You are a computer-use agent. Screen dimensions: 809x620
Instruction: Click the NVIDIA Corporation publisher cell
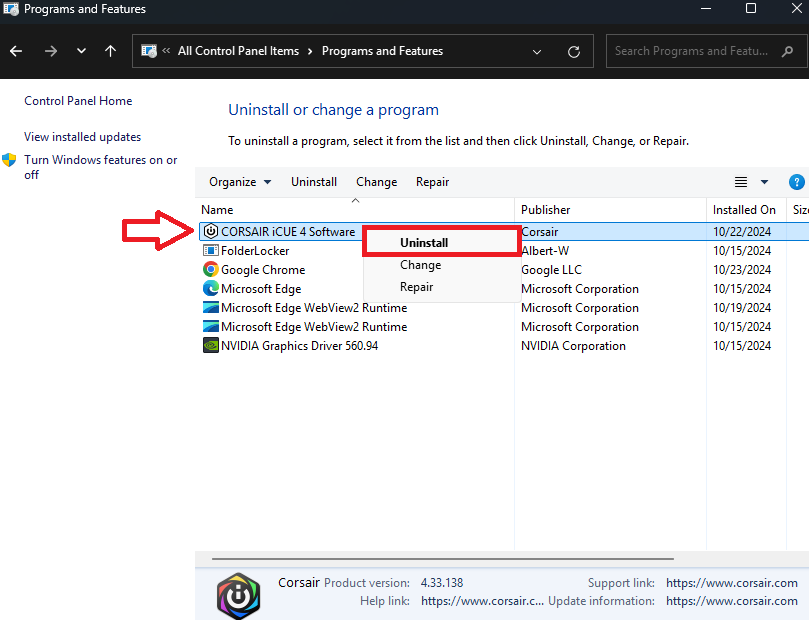pyautogui.click(x=573, y=346)
